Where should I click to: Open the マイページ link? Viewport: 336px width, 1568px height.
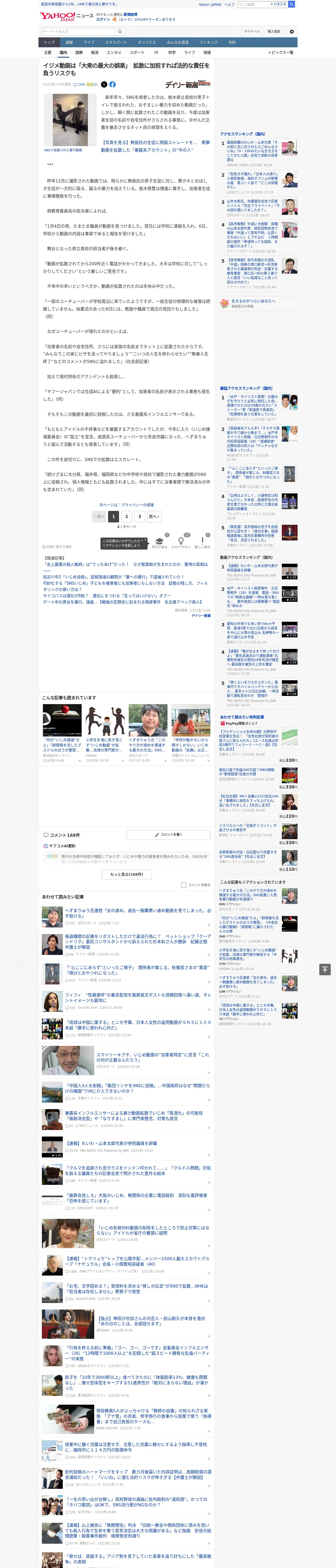[x=252, y=32]
